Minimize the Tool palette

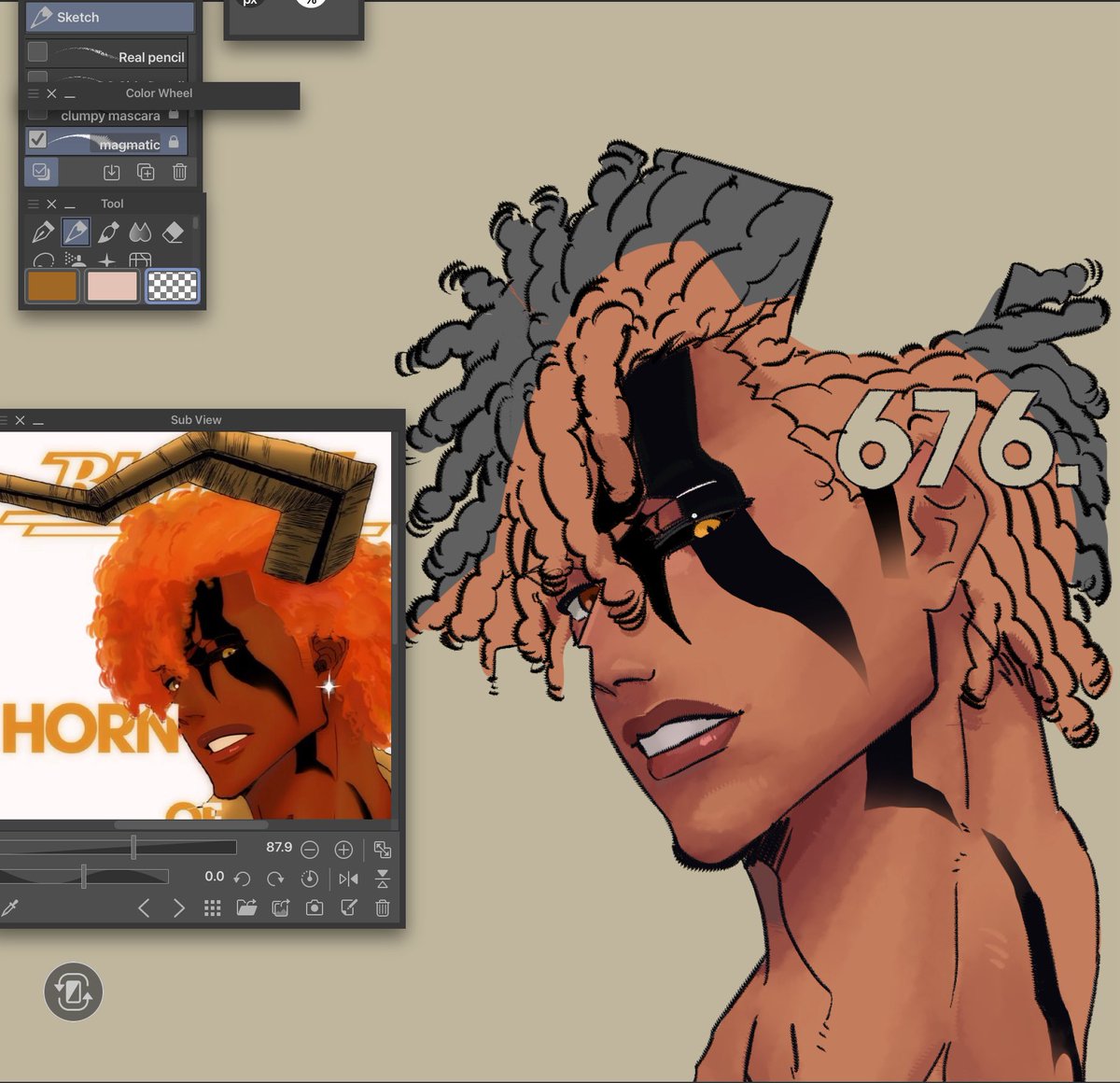pos(70,204)
